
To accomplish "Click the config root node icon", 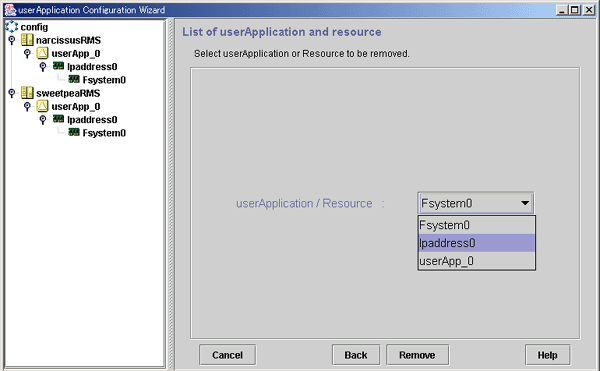I will point(11,26).
